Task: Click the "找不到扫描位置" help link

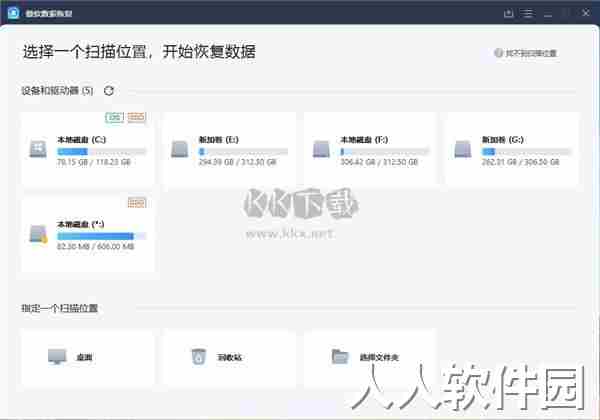Action: 525,53
